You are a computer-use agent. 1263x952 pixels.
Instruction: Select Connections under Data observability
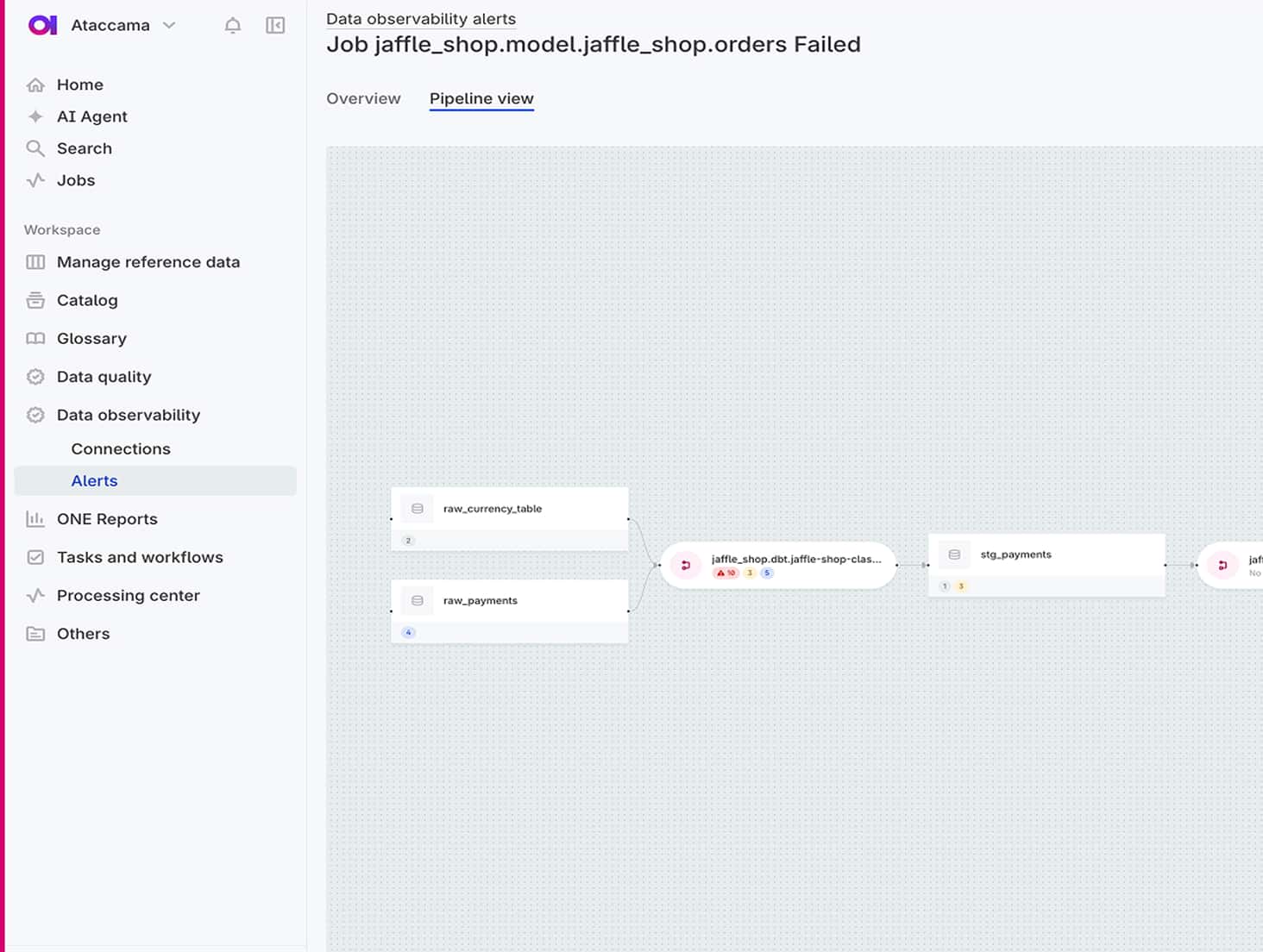tap(120, 448)
